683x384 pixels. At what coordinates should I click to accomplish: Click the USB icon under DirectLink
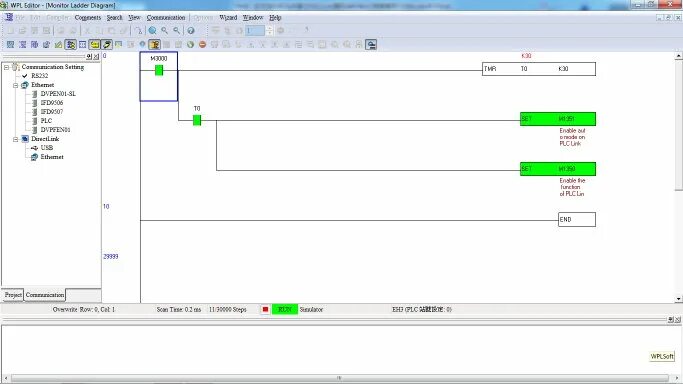[34, 148]
